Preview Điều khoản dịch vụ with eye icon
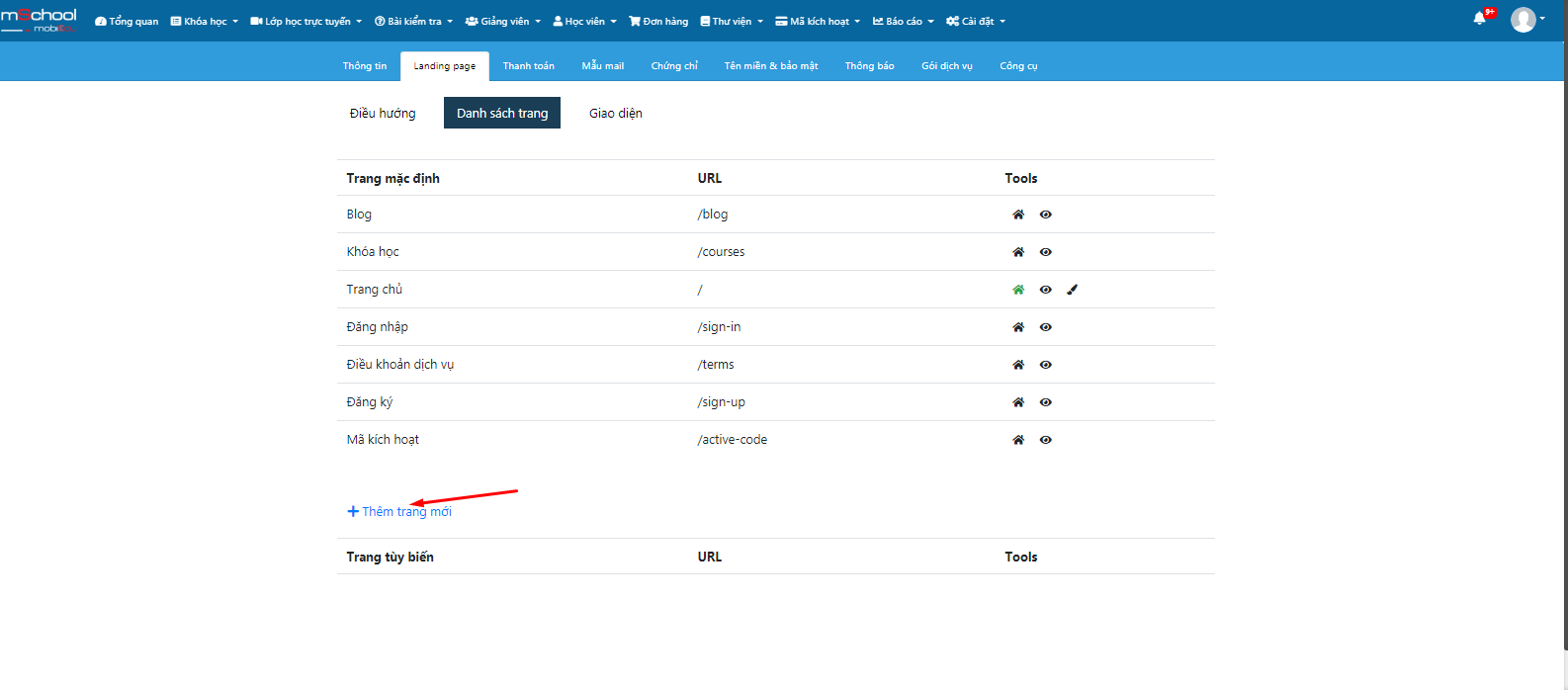Viewport: 1568px width, 690px height. click(1046, 365)
